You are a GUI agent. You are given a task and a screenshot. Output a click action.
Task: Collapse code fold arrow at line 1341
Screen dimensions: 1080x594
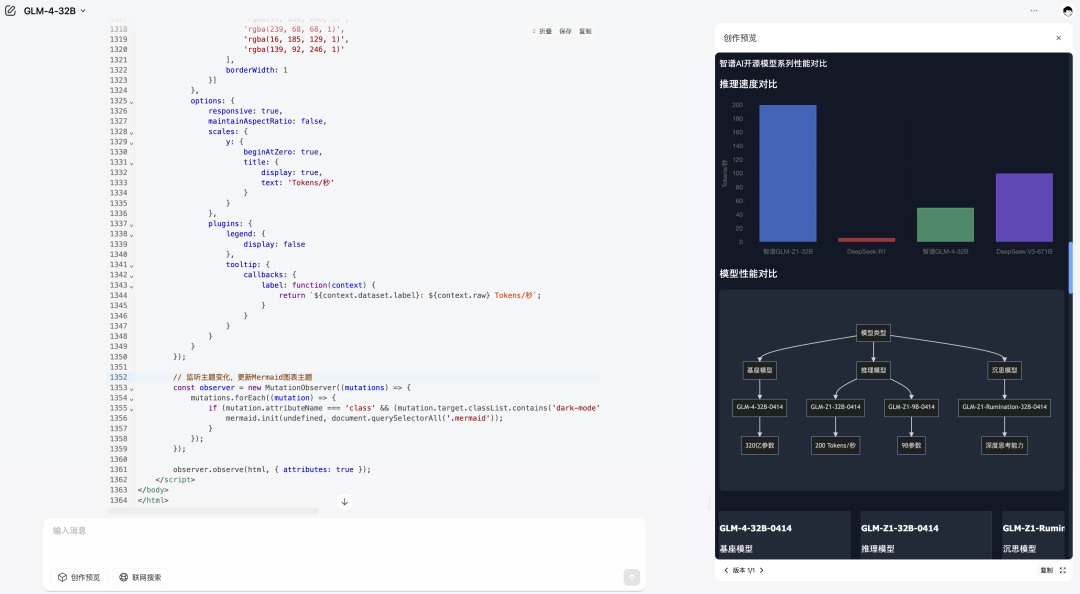click(132, 265)
